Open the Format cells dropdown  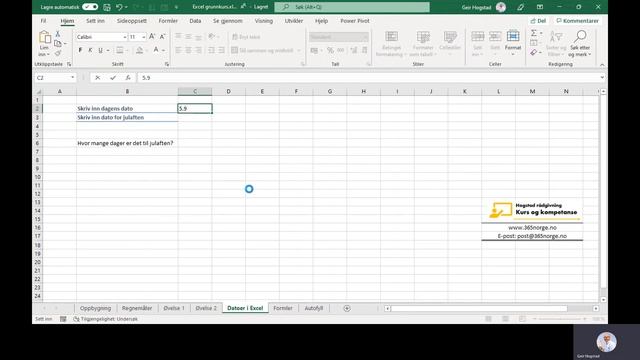click(513, 43)
